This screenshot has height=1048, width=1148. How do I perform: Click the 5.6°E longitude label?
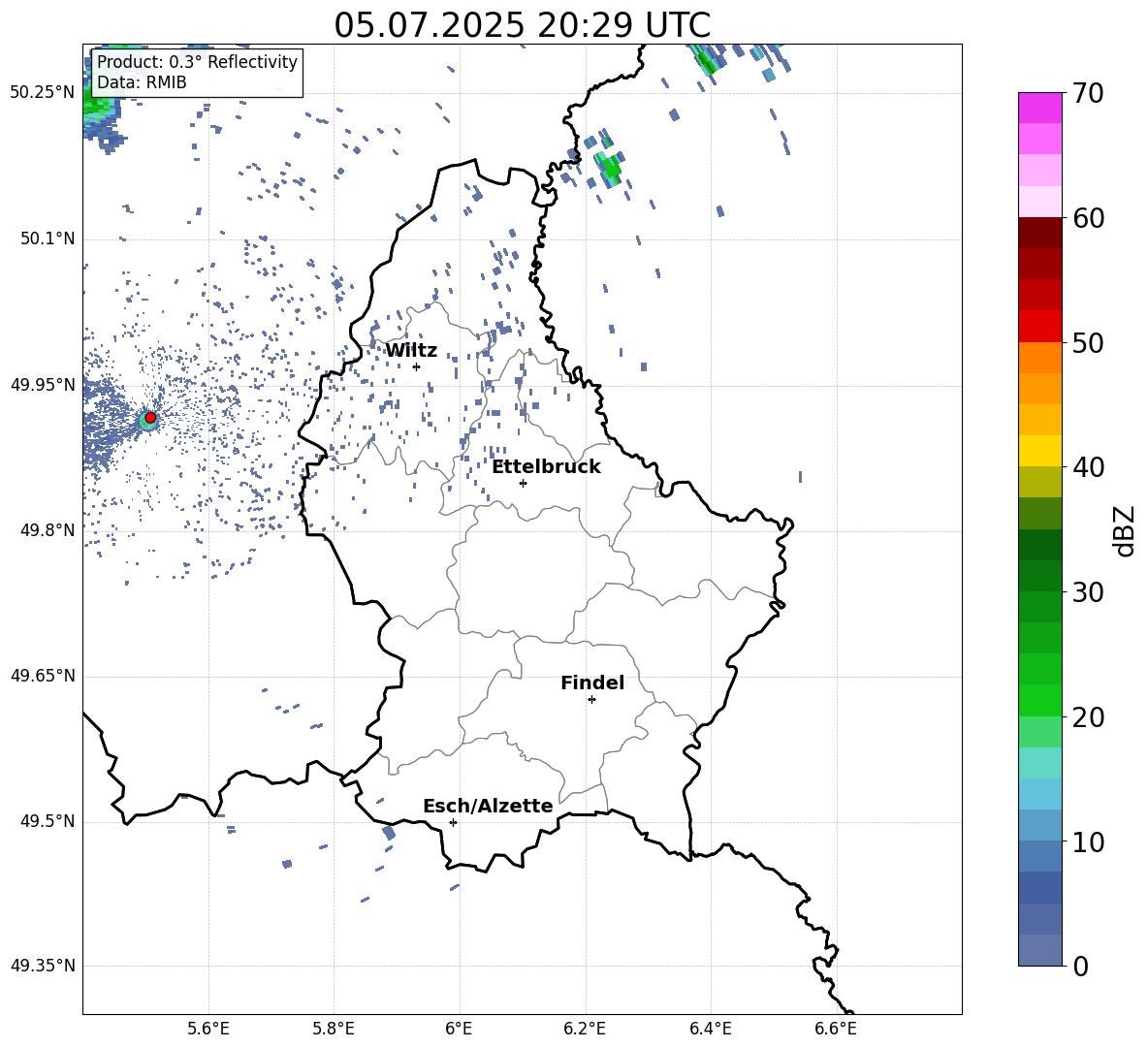208,1029
